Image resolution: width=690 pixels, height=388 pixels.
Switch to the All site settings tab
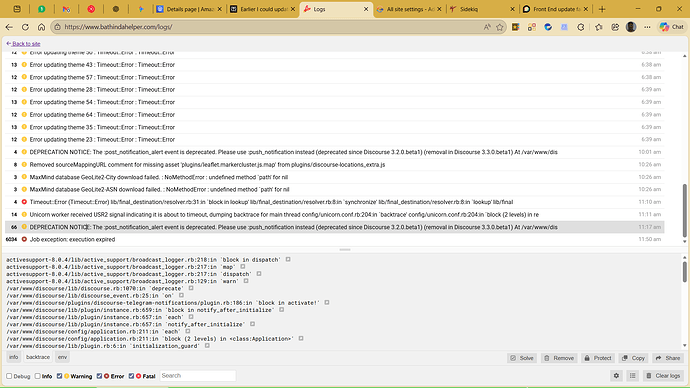[409, 9]
